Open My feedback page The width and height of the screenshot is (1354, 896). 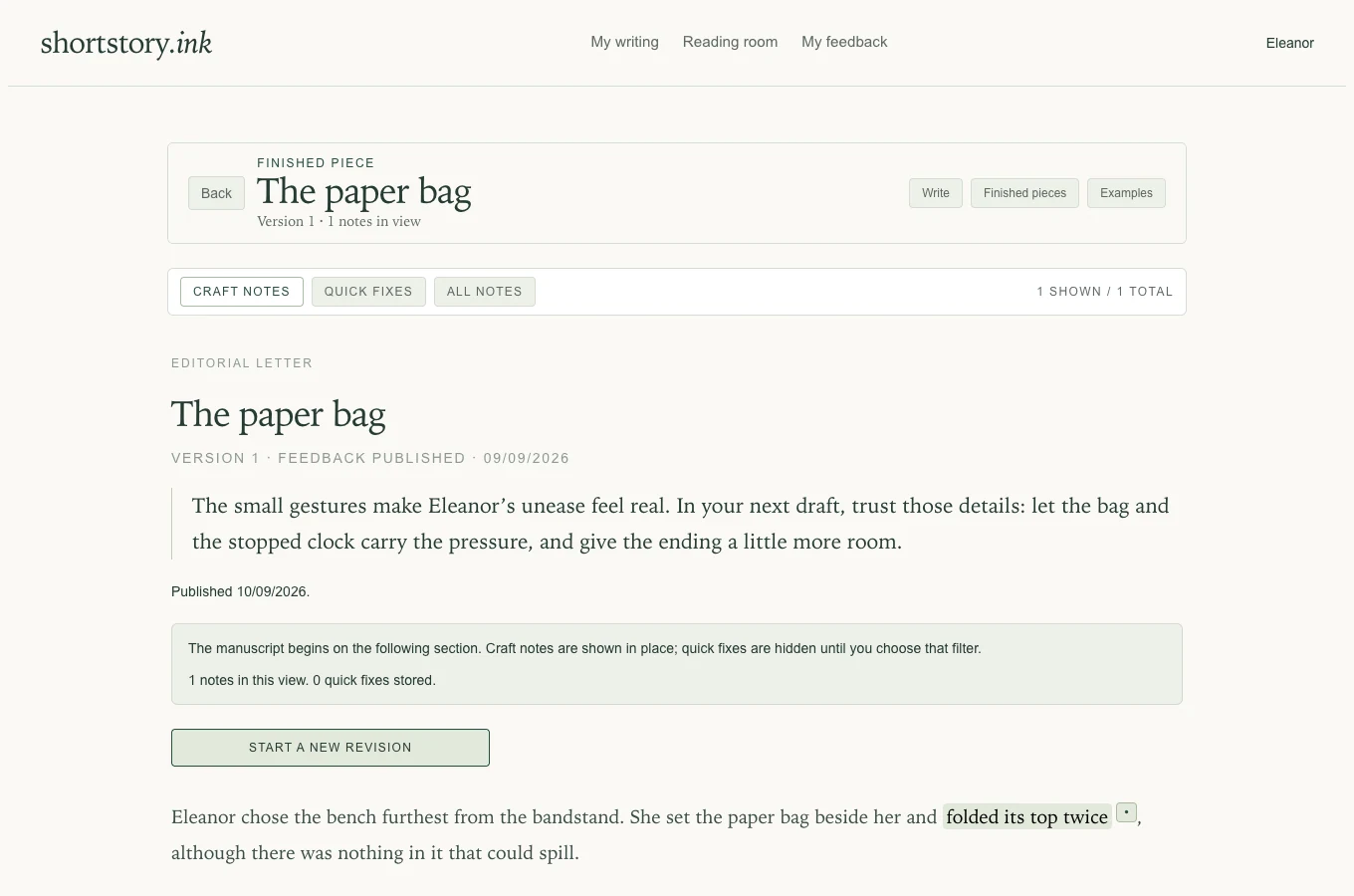[844, 42]
